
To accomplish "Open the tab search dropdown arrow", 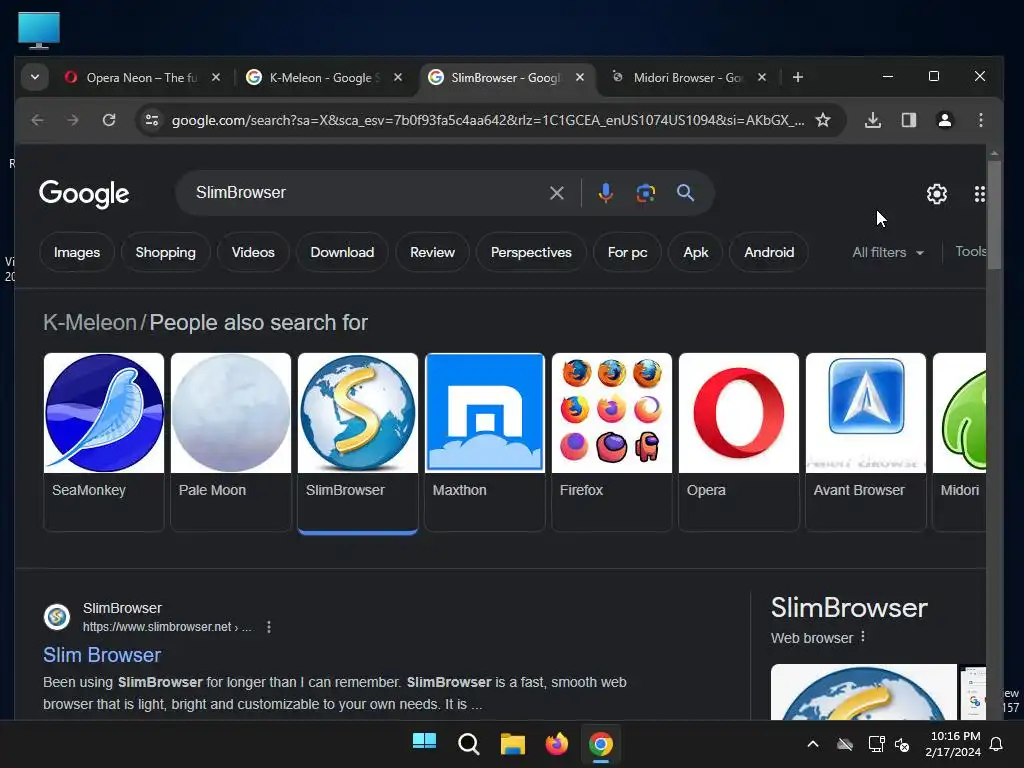I will tap(35, 77).
